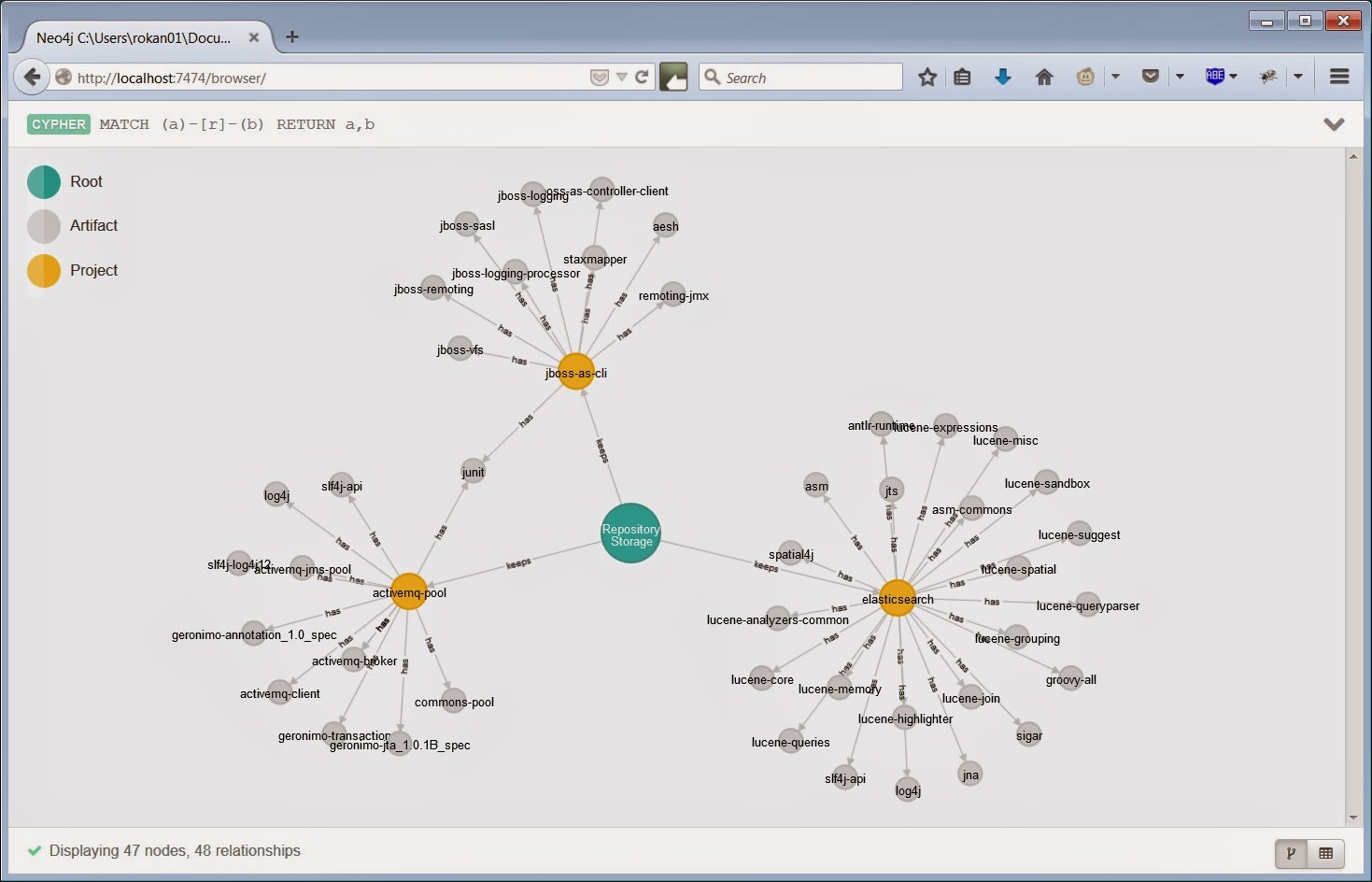1372x882 pixels.
Task: Toggle the Artifact node style in legend
Action: coord(43,225)
